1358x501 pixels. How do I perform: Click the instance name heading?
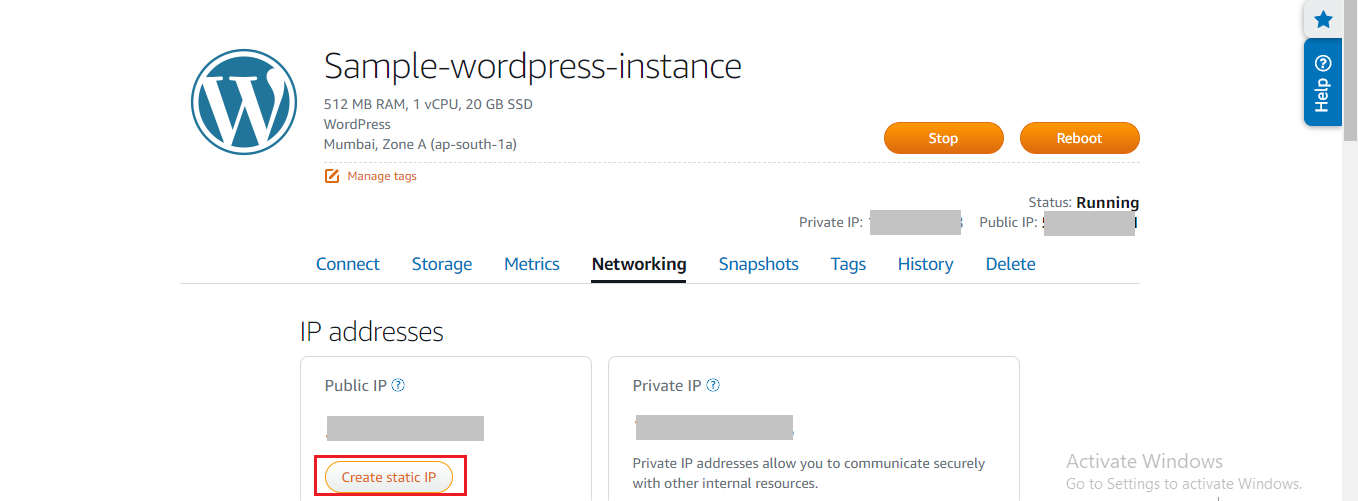(x=532, y=66)
